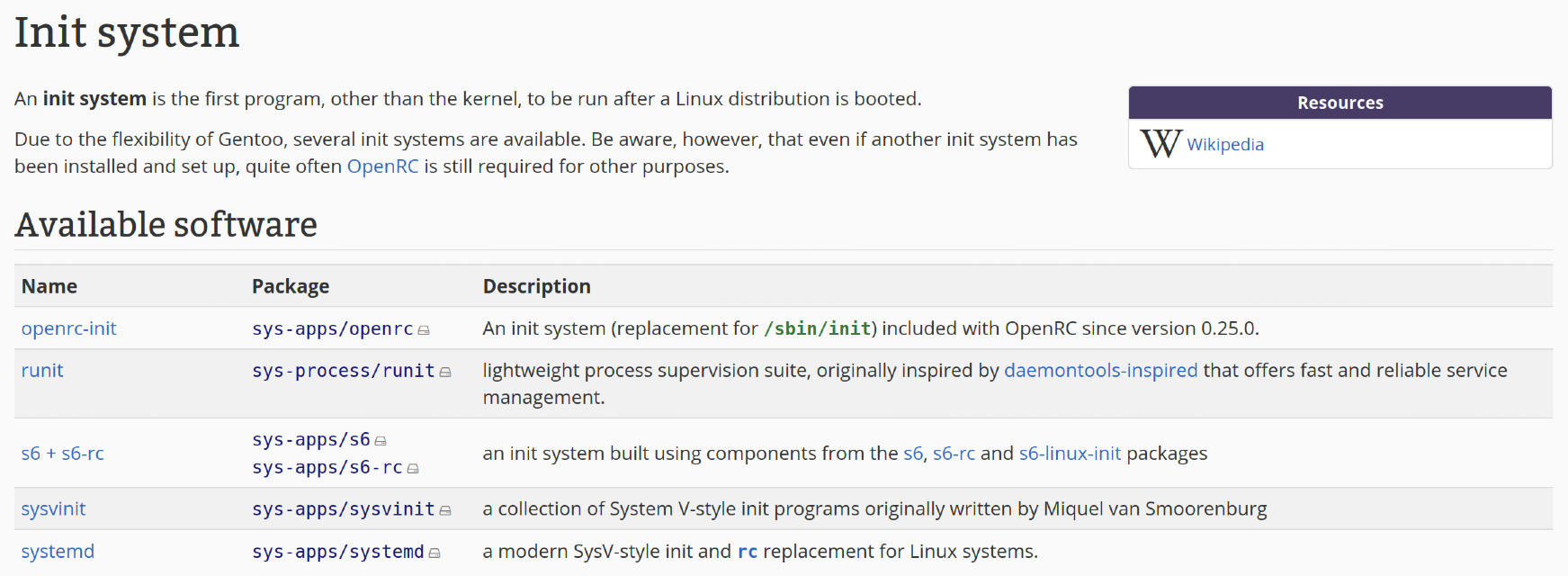Viewport: 1568px width, 576px height.
Task: Click the /sbin/init code text
Action: coord(818,329)
